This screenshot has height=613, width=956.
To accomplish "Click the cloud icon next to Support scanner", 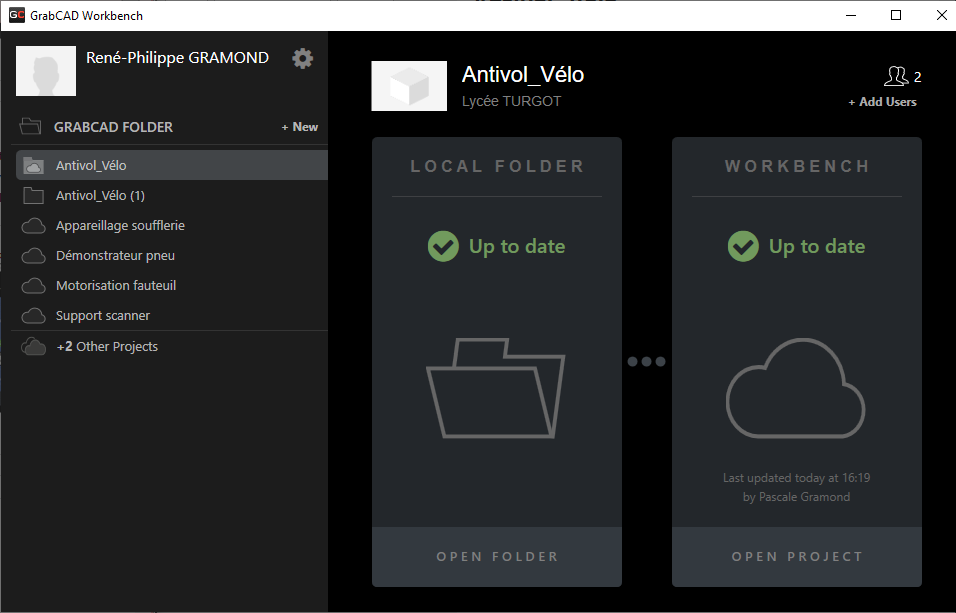I will coord(34,316).
